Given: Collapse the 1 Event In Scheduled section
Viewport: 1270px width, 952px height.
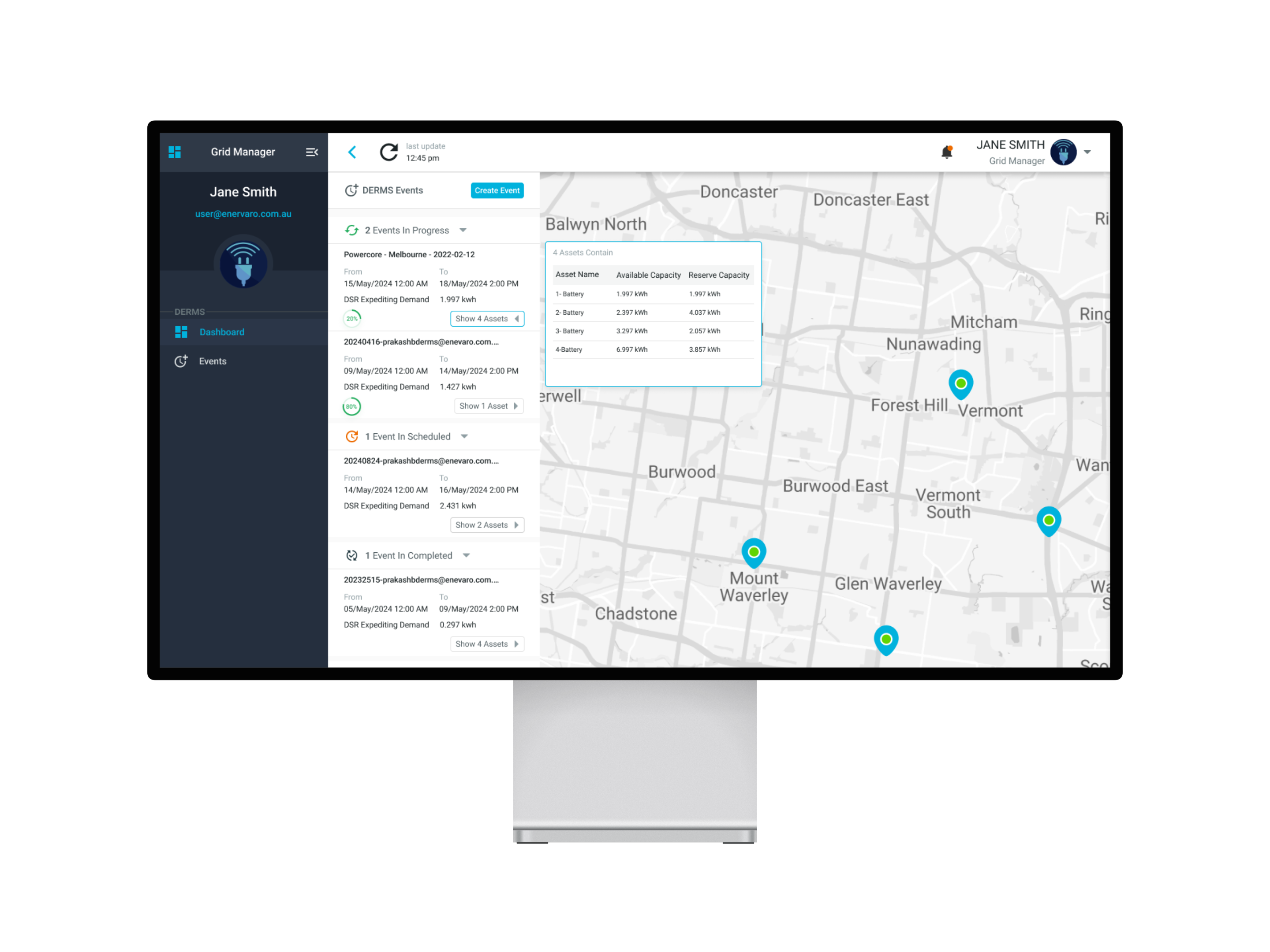Looking at the screenshot, I should [464, 437].
